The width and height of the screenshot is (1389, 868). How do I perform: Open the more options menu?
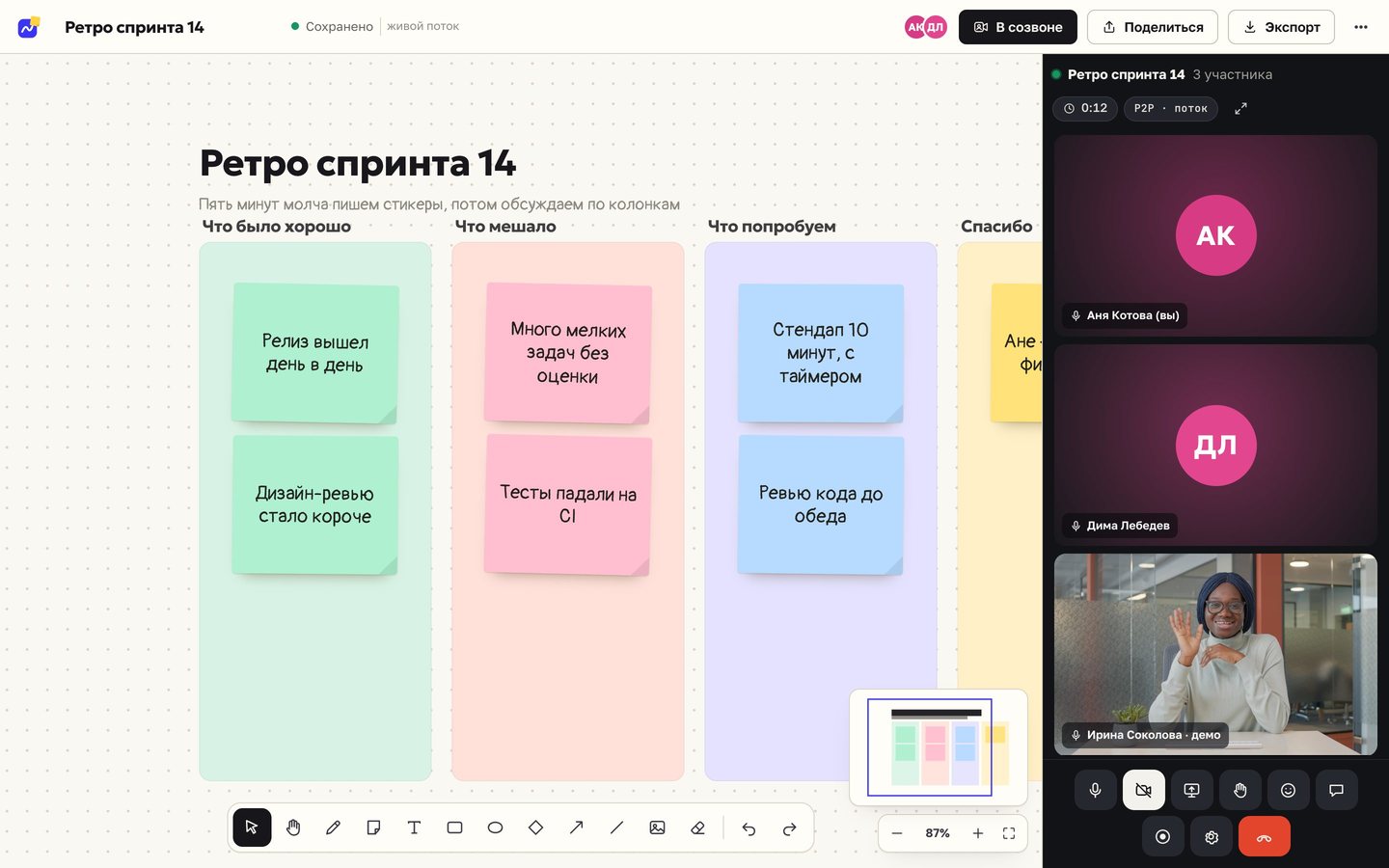coord(1361,27)
